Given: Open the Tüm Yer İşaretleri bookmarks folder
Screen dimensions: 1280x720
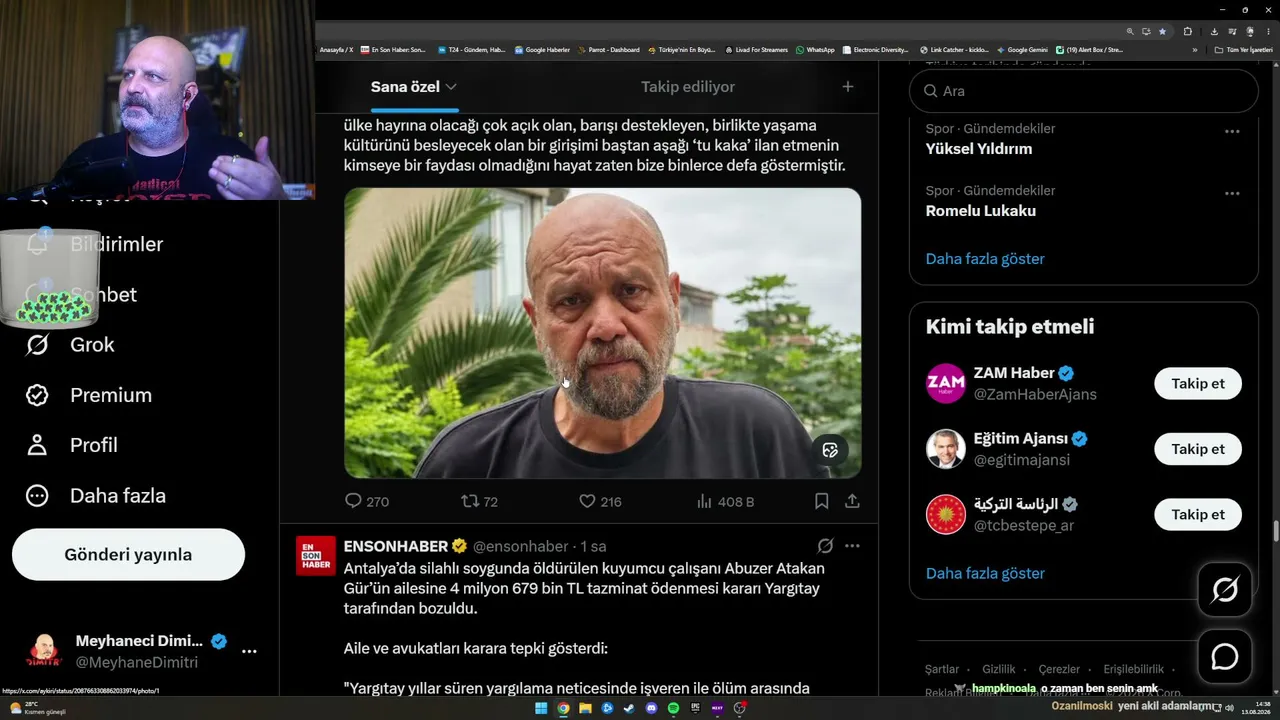Looking at the screenshot, I should pos(1243,50).
